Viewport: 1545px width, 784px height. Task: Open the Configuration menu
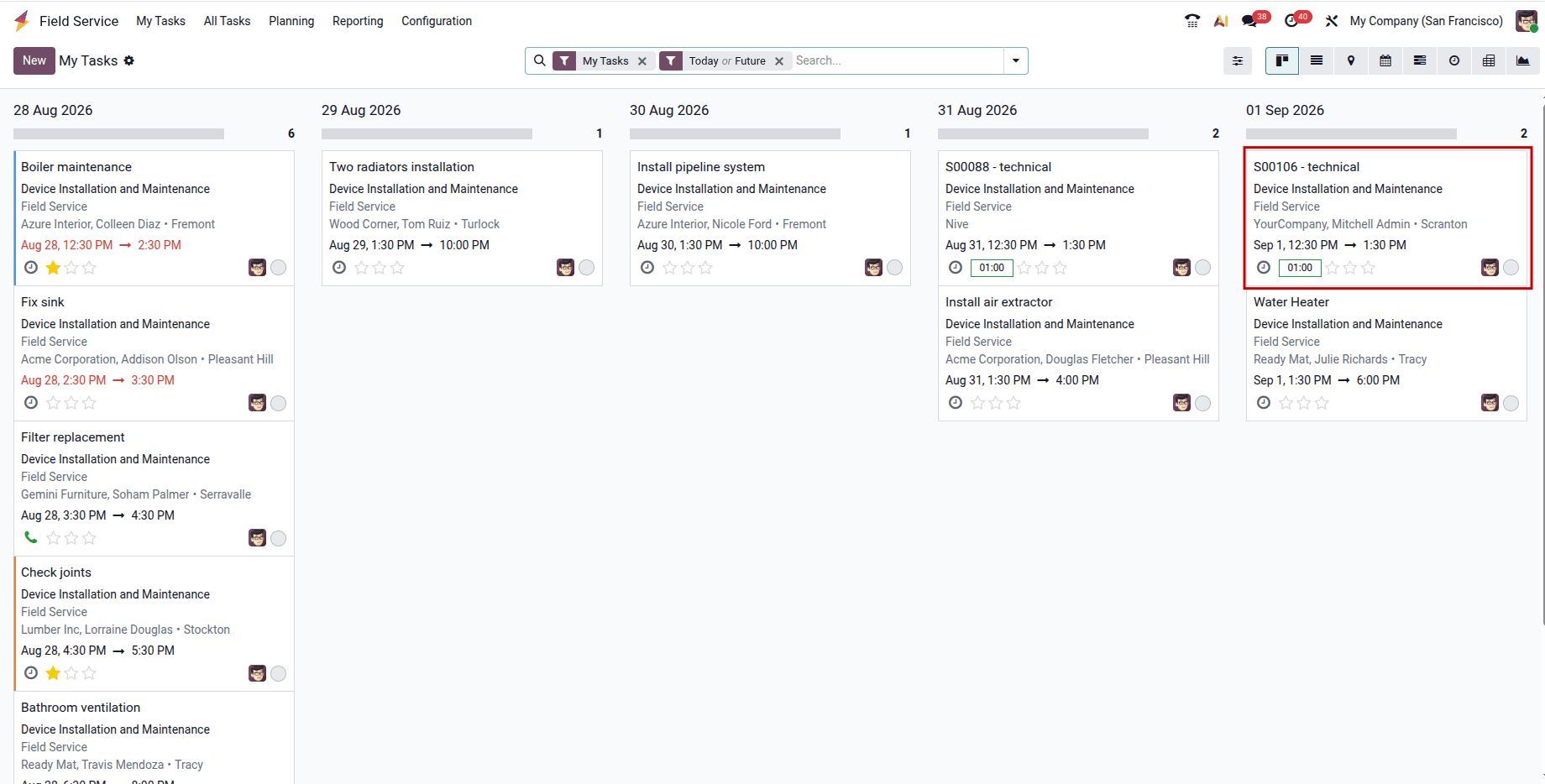(x=437, y=21)
